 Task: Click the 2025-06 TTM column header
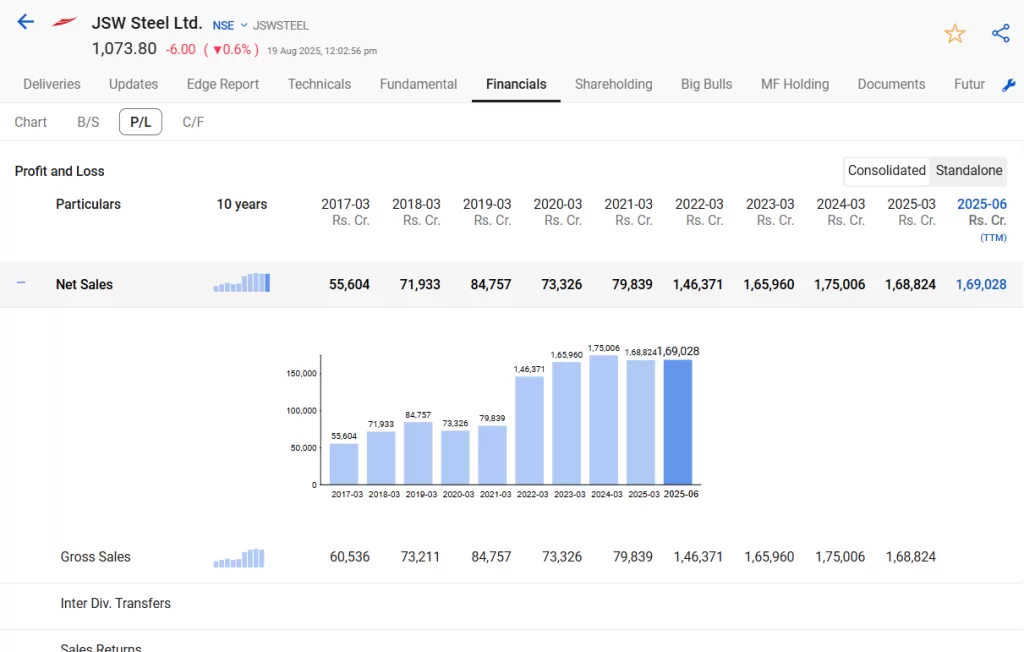click(982, 220)
